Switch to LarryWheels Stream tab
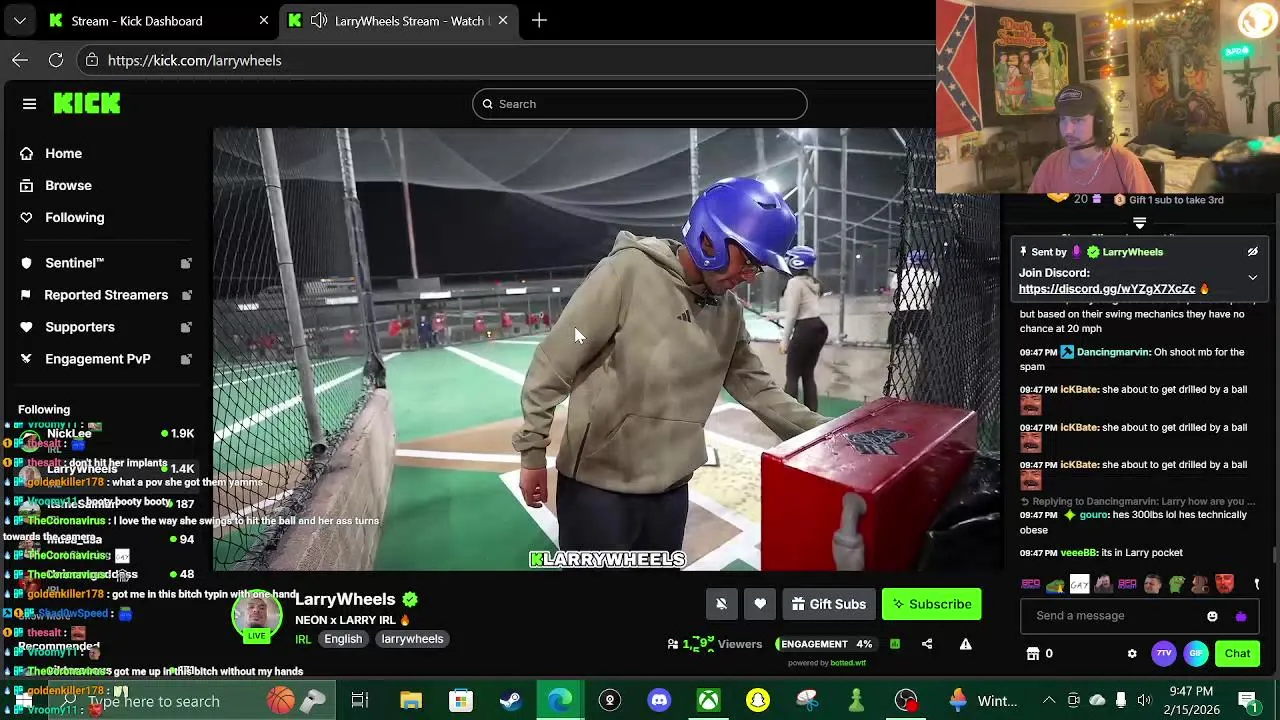The image size is (1280, 720). (400, 20)
